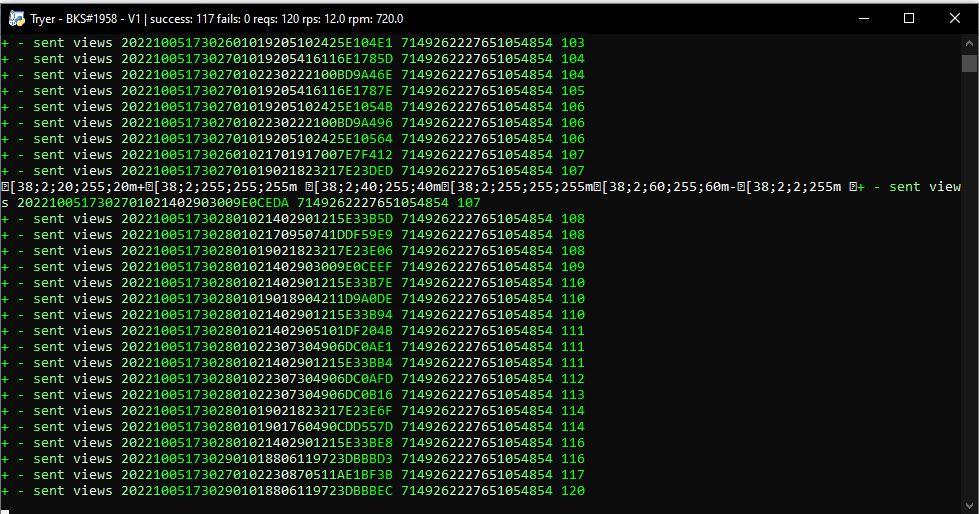Click the log line with ID ending DC0B16
The image size is (979, 514).
tap(293, 395)
